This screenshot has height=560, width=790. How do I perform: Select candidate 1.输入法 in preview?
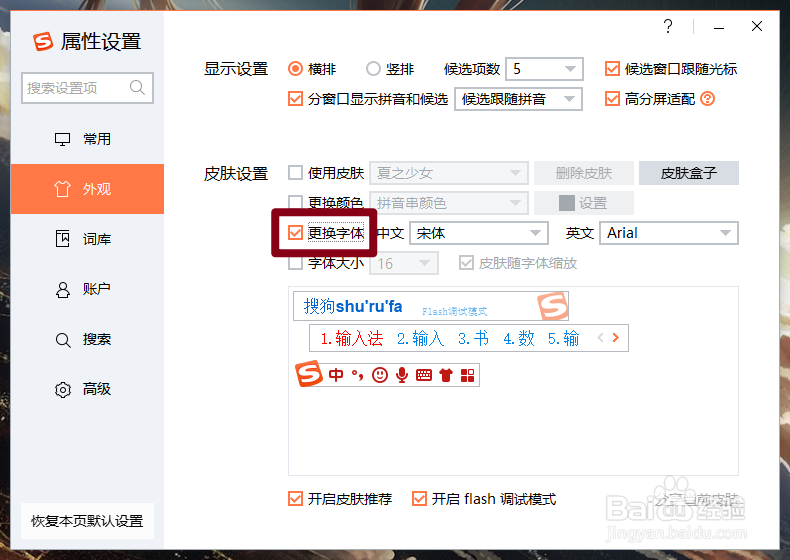click(x=352, y=338)
